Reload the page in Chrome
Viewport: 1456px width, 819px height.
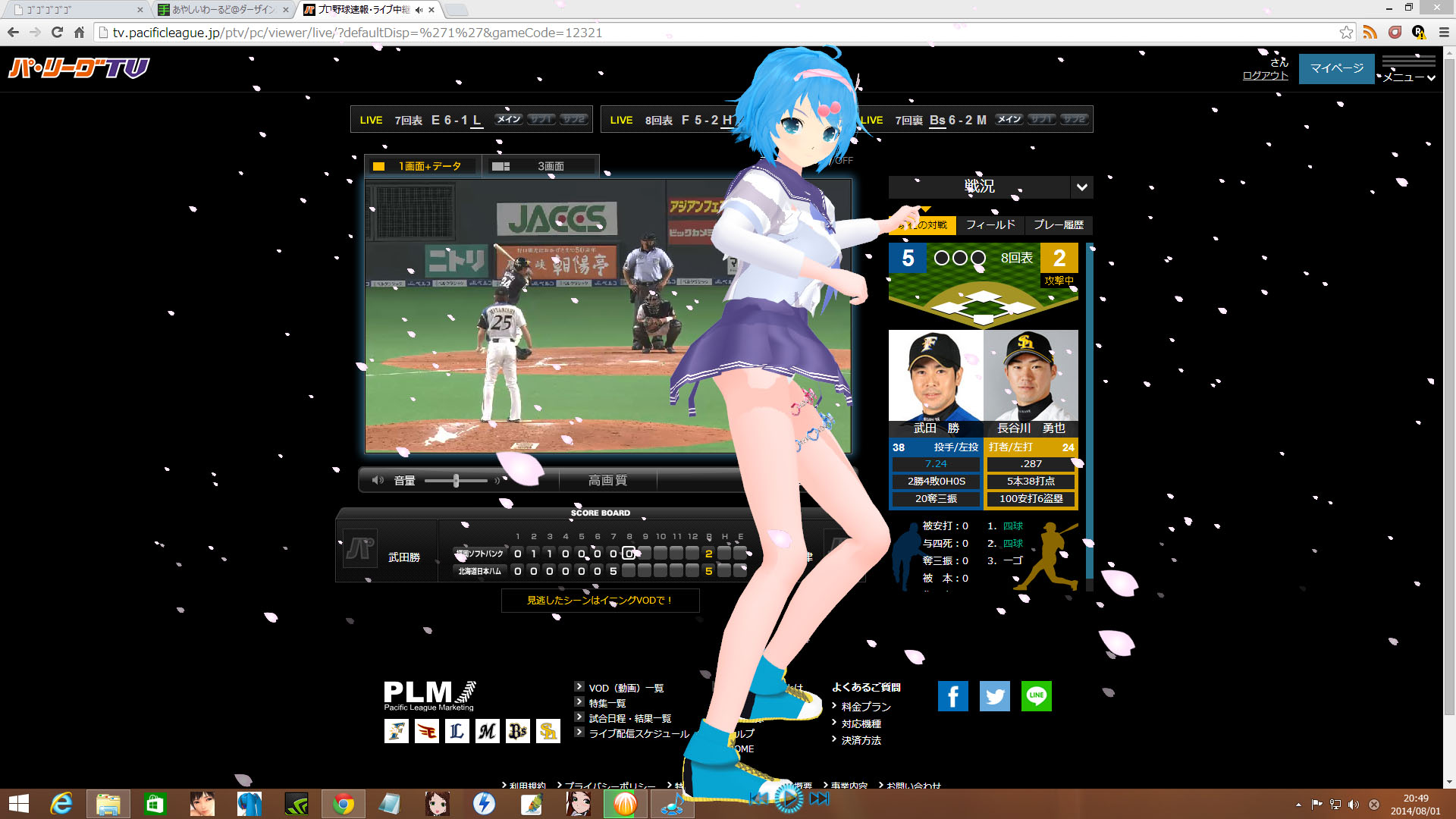[x=57, y=32]
